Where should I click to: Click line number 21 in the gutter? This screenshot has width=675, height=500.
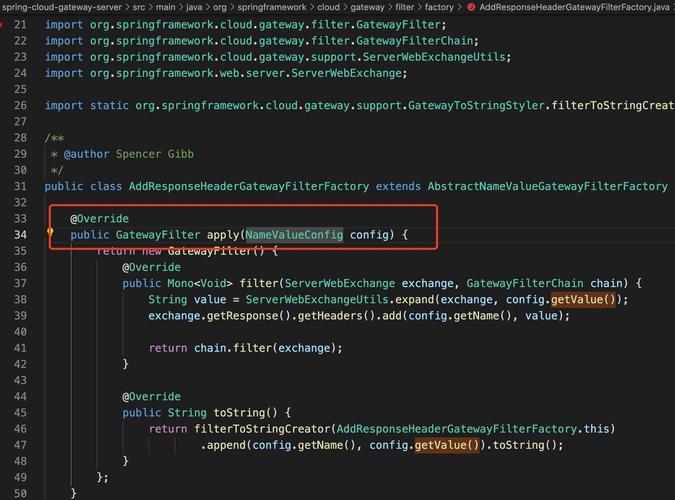(x=20, y=25)
